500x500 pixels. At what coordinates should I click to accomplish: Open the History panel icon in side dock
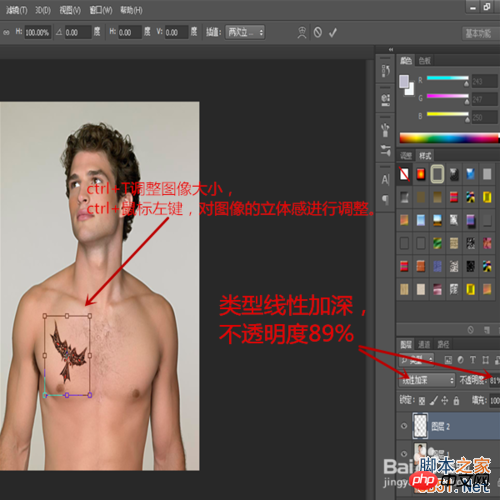pos(385,71)
